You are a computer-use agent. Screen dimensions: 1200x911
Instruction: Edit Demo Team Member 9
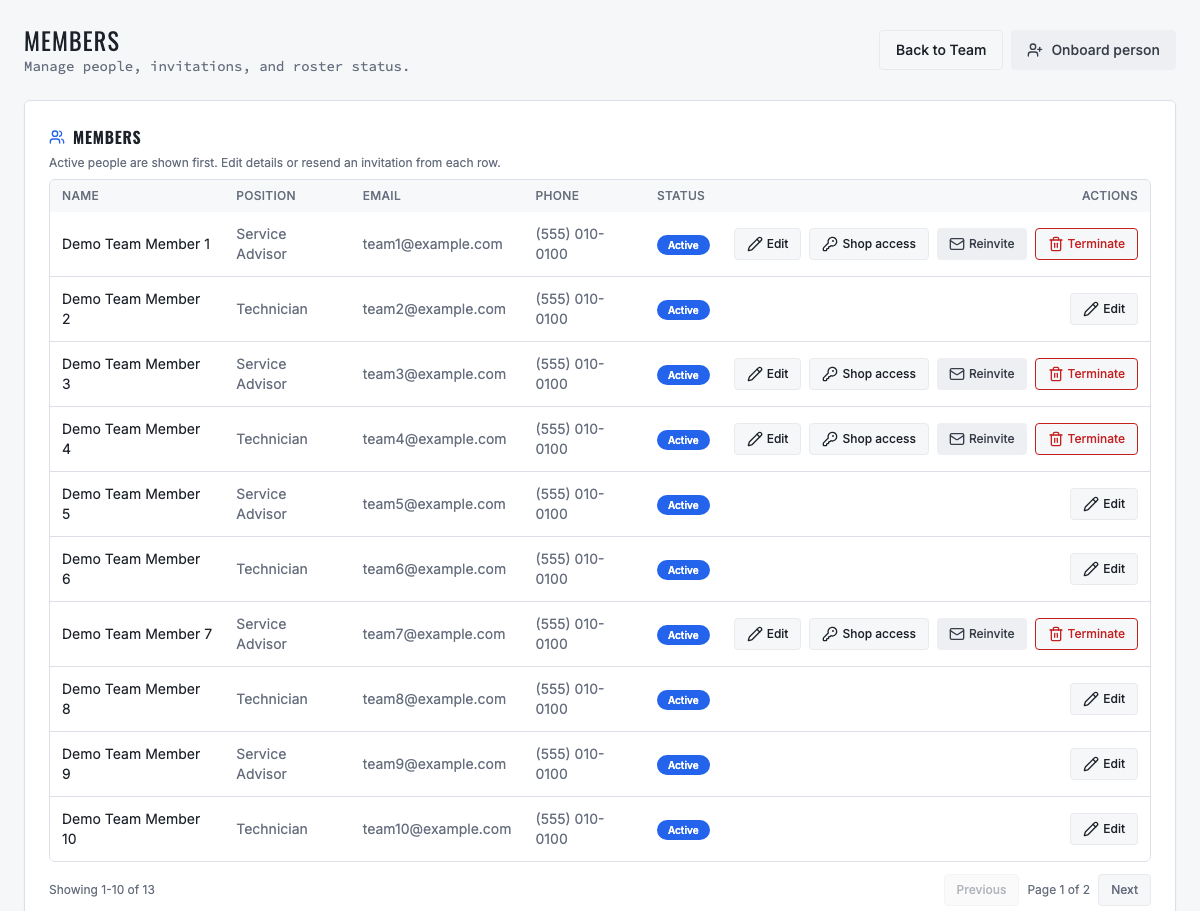[x=1104, y=764]
